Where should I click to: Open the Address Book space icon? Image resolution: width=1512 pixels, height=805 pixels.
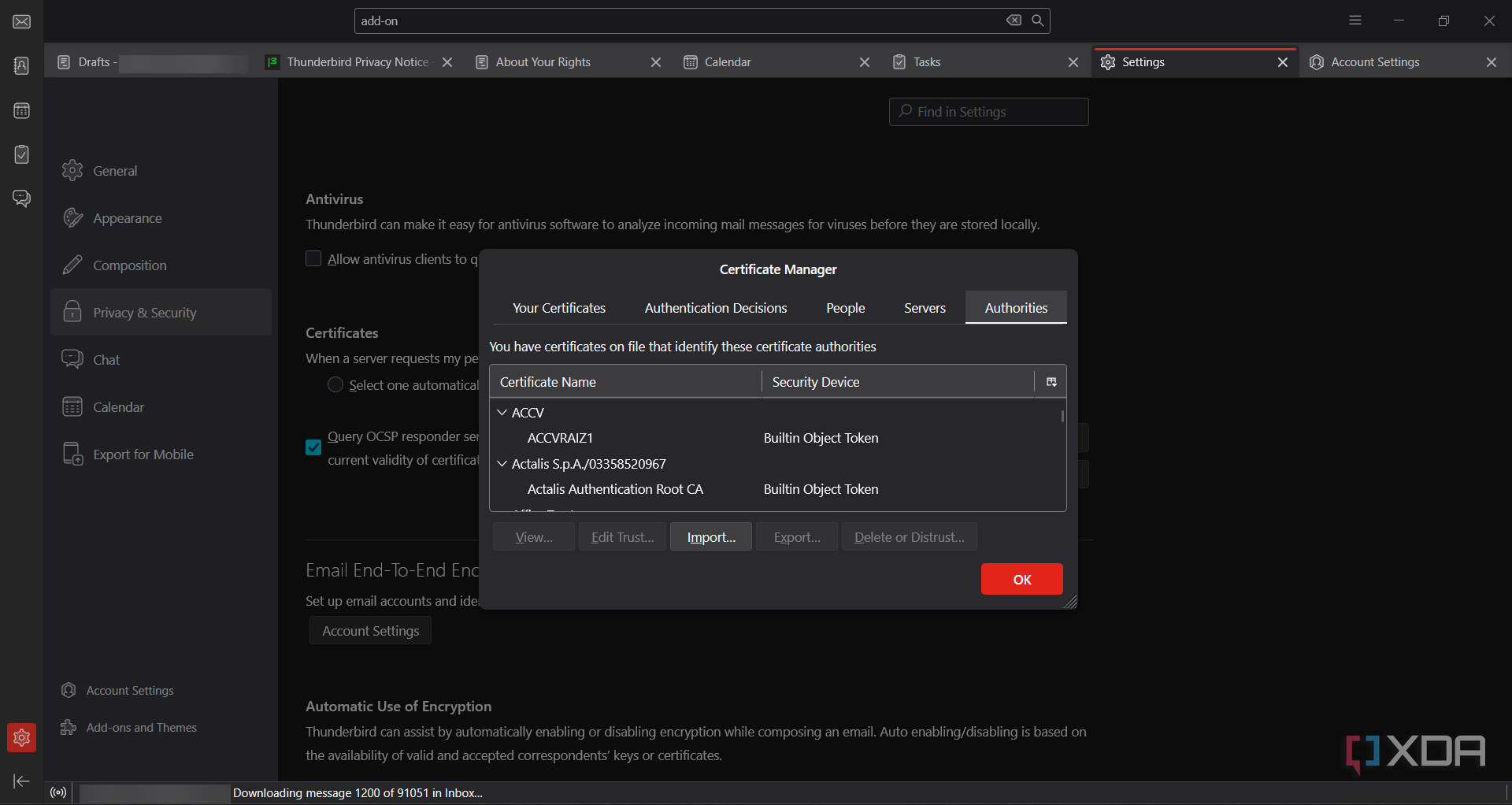pyautogui.click(x=21, y=65)
